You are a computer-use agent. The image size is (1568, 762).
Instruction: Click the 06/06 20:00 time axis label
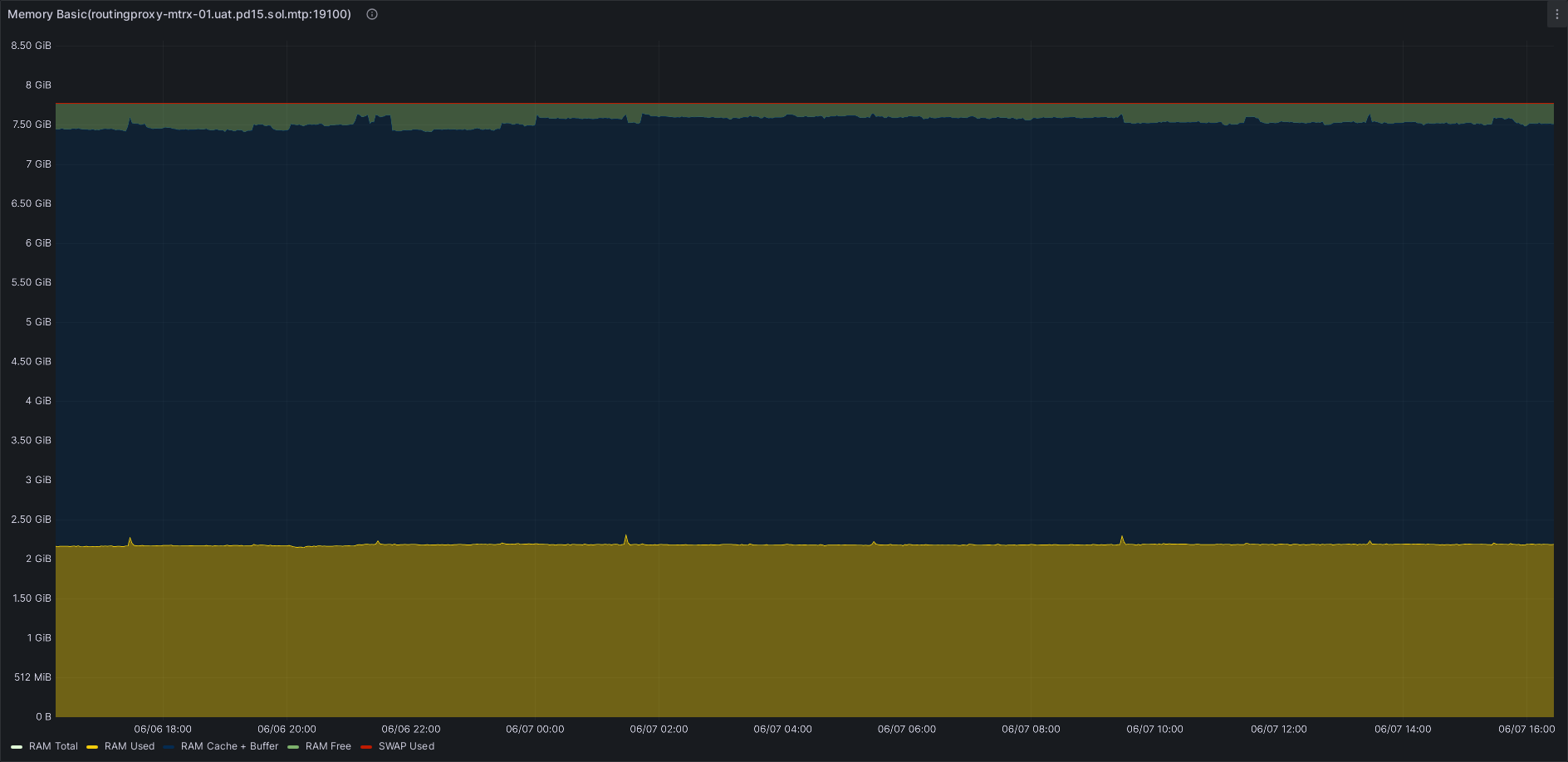click(x=287, y=729)
